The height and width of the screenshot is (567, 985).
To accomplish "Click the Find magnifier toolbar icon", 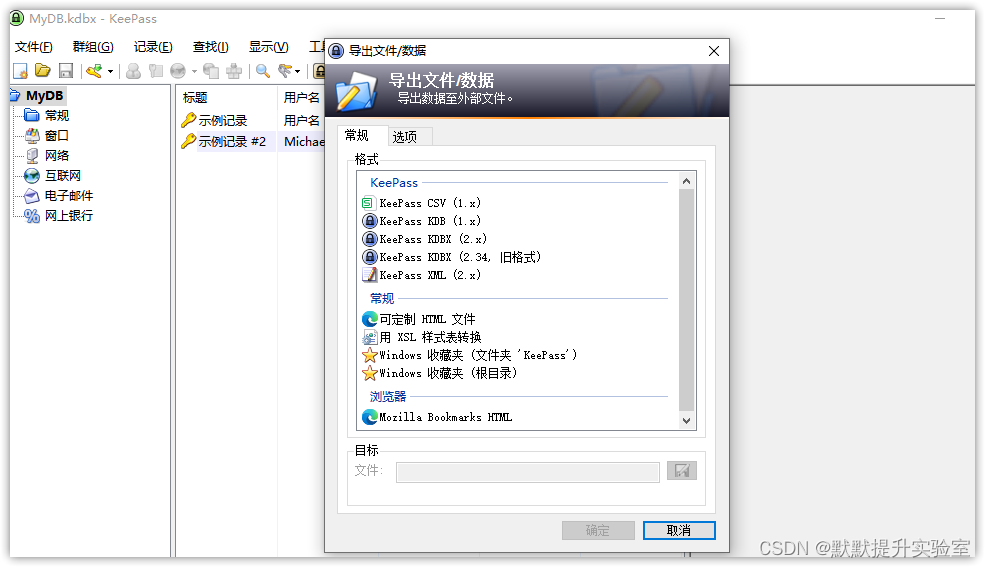I will [x=263, y=71].
